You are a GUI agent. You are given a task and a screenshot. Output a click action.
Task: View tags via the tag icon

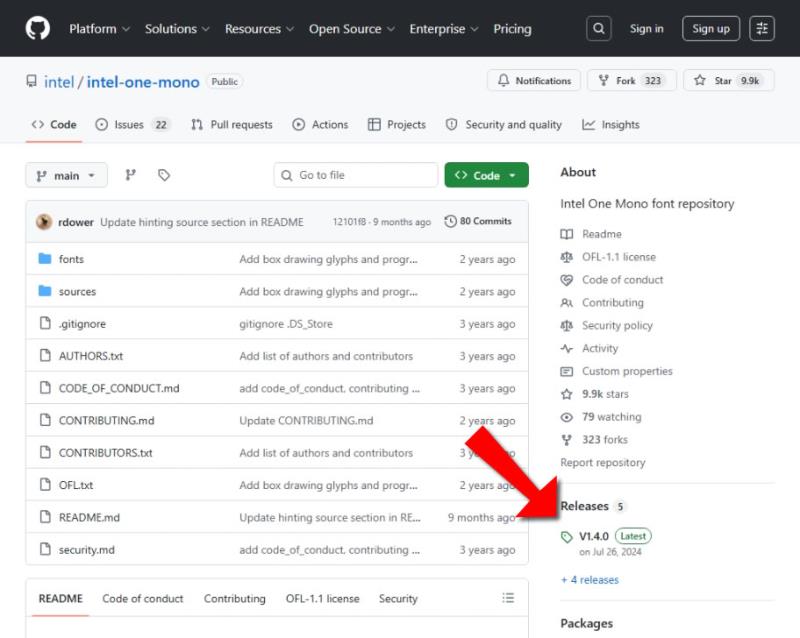coord(164,175)
